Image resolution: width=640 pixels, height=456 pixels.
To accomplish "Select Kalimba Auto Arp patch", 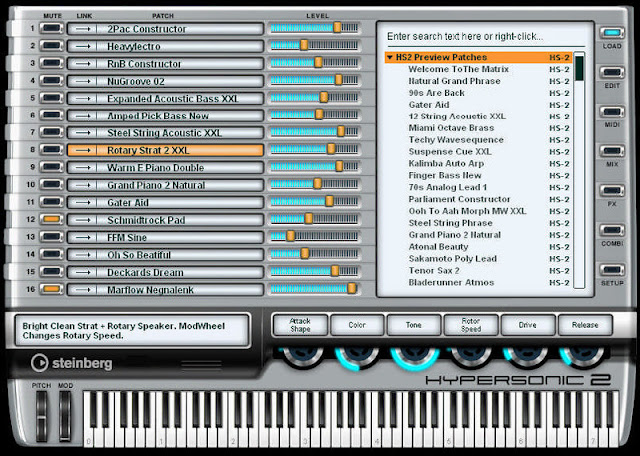I will coord(446,164).
